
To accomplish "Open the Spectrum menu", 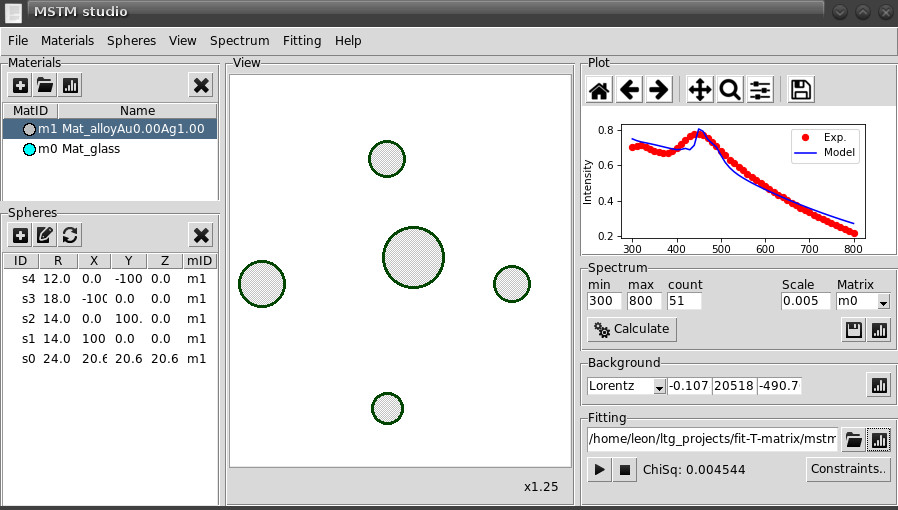I will coord(239,41).
